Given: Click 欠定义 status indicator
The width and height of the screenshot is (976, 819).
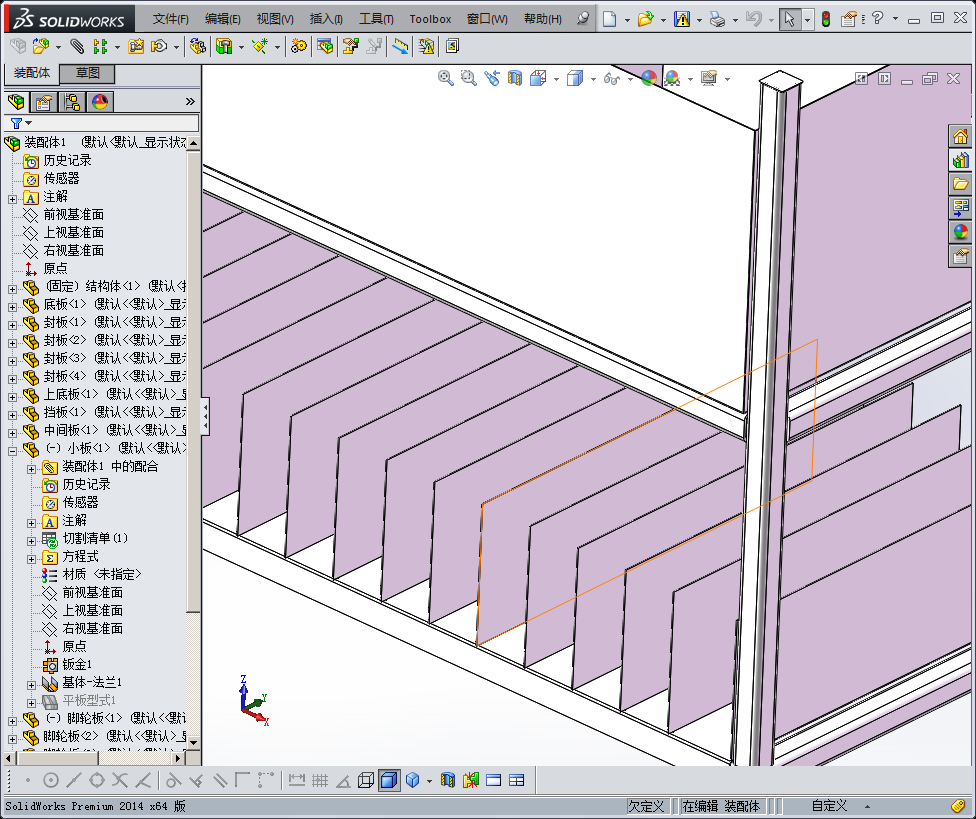Looking at the screenshot, I should pos(646,806).
